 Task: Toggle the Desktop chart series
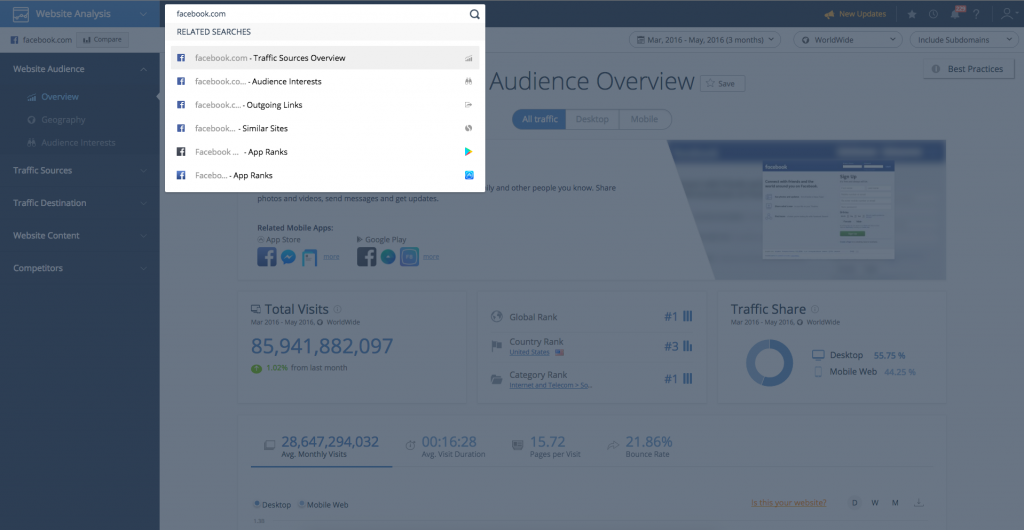point(274,505)
